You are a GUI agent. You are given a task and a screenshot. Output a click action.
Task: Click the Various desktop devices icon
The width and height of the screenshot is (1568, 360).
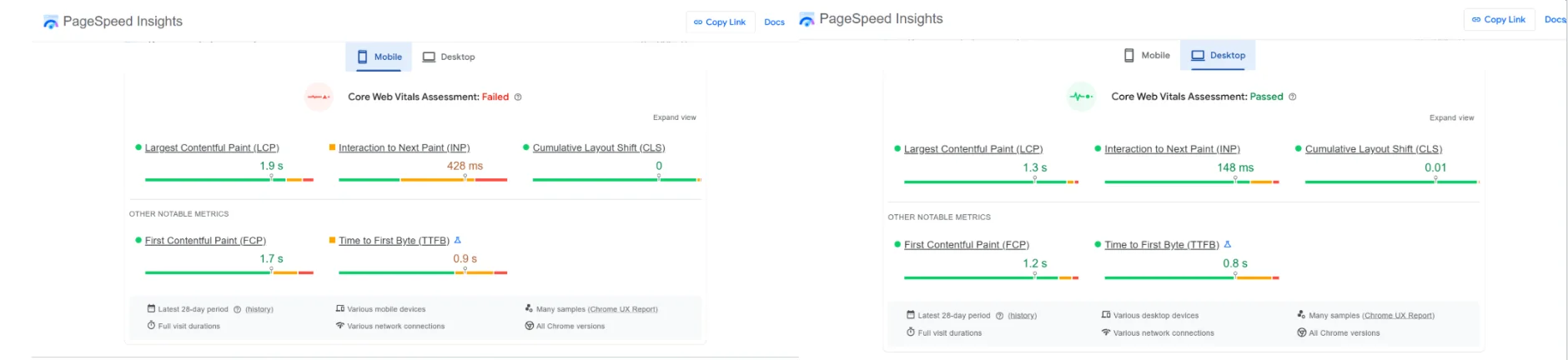[x=1106, y=315]
